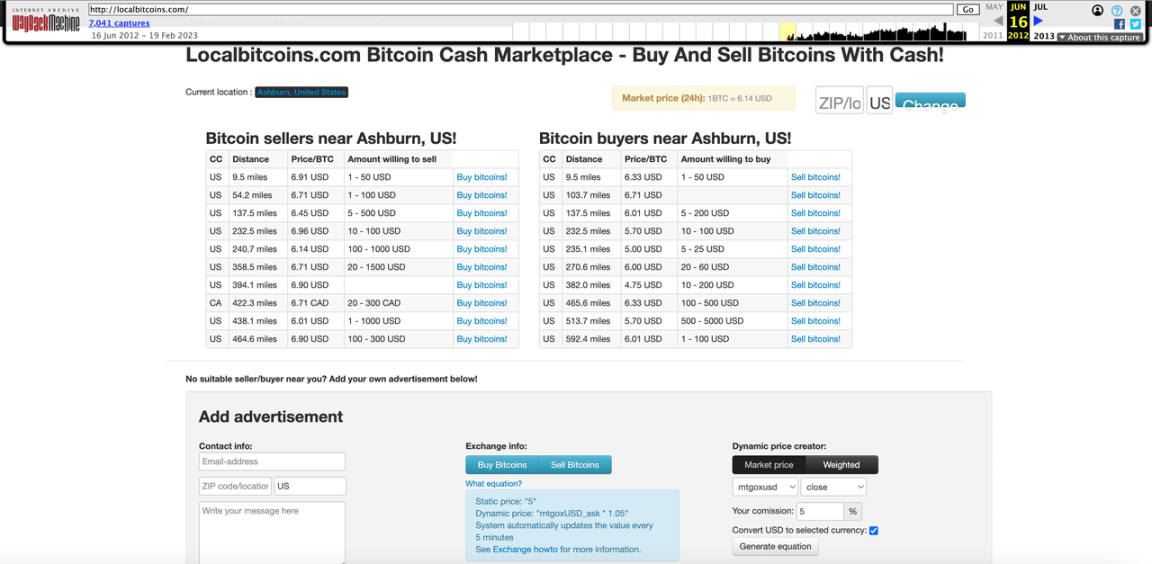Viewport: 1152px width, 564px height.
Task: Toggle Convert USD to selected currency checkbox
Action: click(873, 530)
